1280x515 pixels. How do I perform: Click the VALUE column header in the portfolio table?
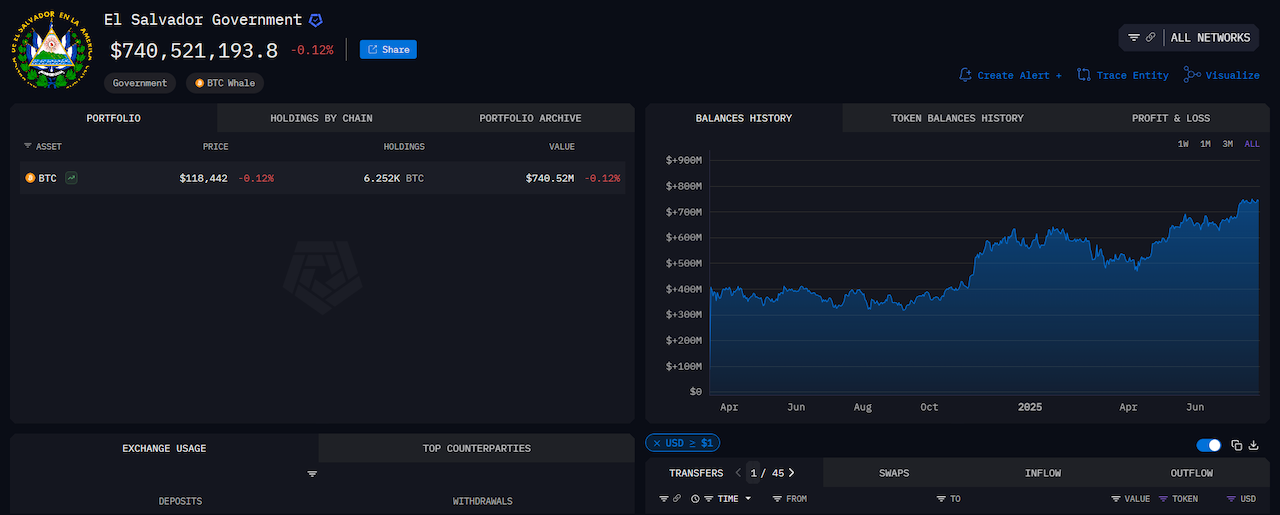click(562, 147)
